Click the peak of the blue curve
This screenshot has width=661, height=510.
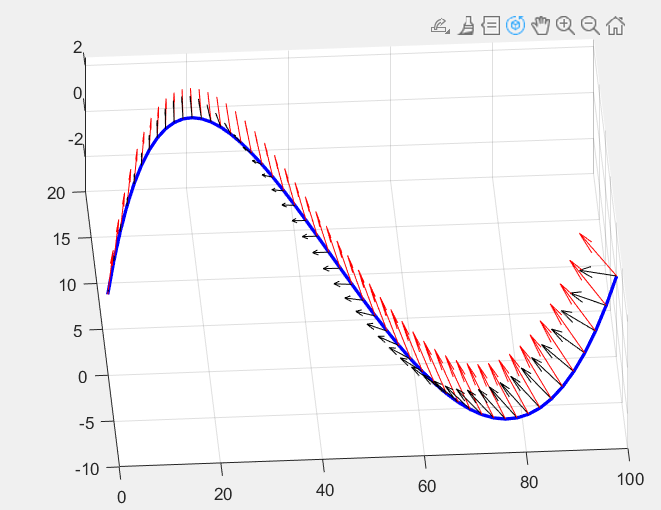tap(190, 118)
